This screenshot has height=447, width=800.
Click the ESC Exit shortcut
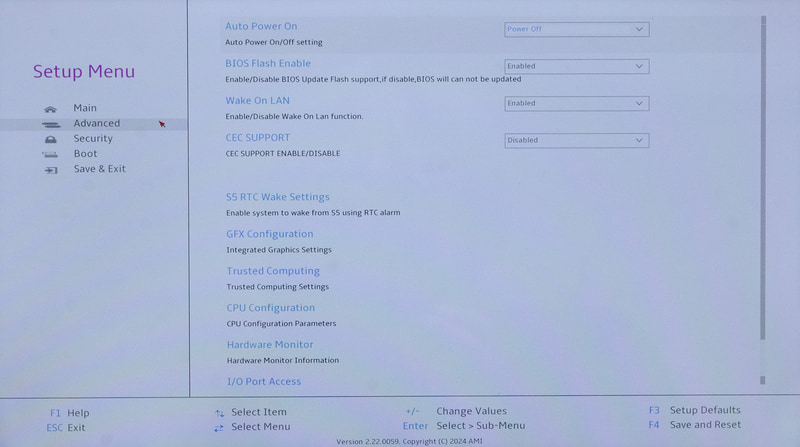(x=66, y=428)
